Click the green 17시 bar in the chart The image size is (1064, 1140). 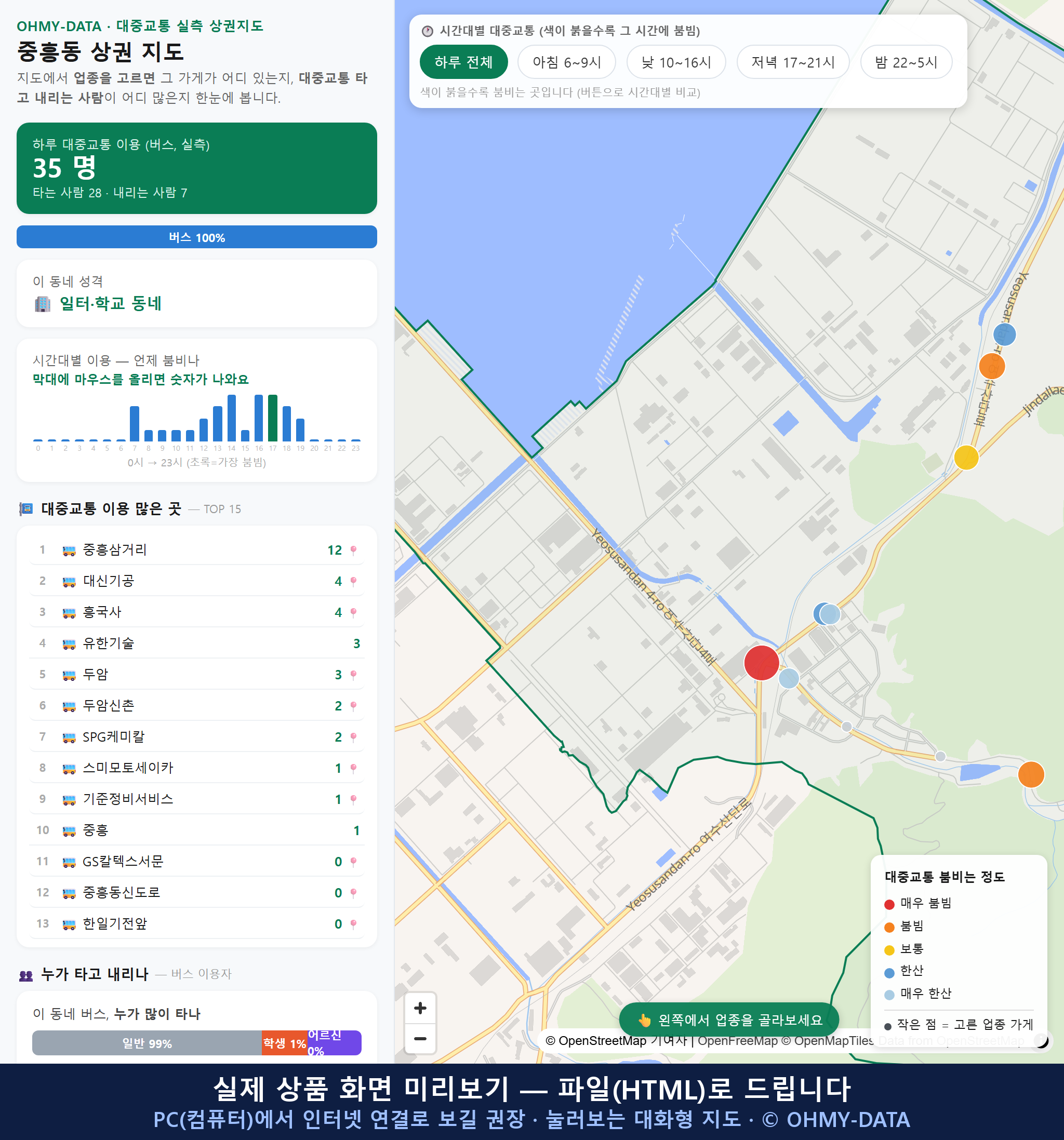point(272,418)
